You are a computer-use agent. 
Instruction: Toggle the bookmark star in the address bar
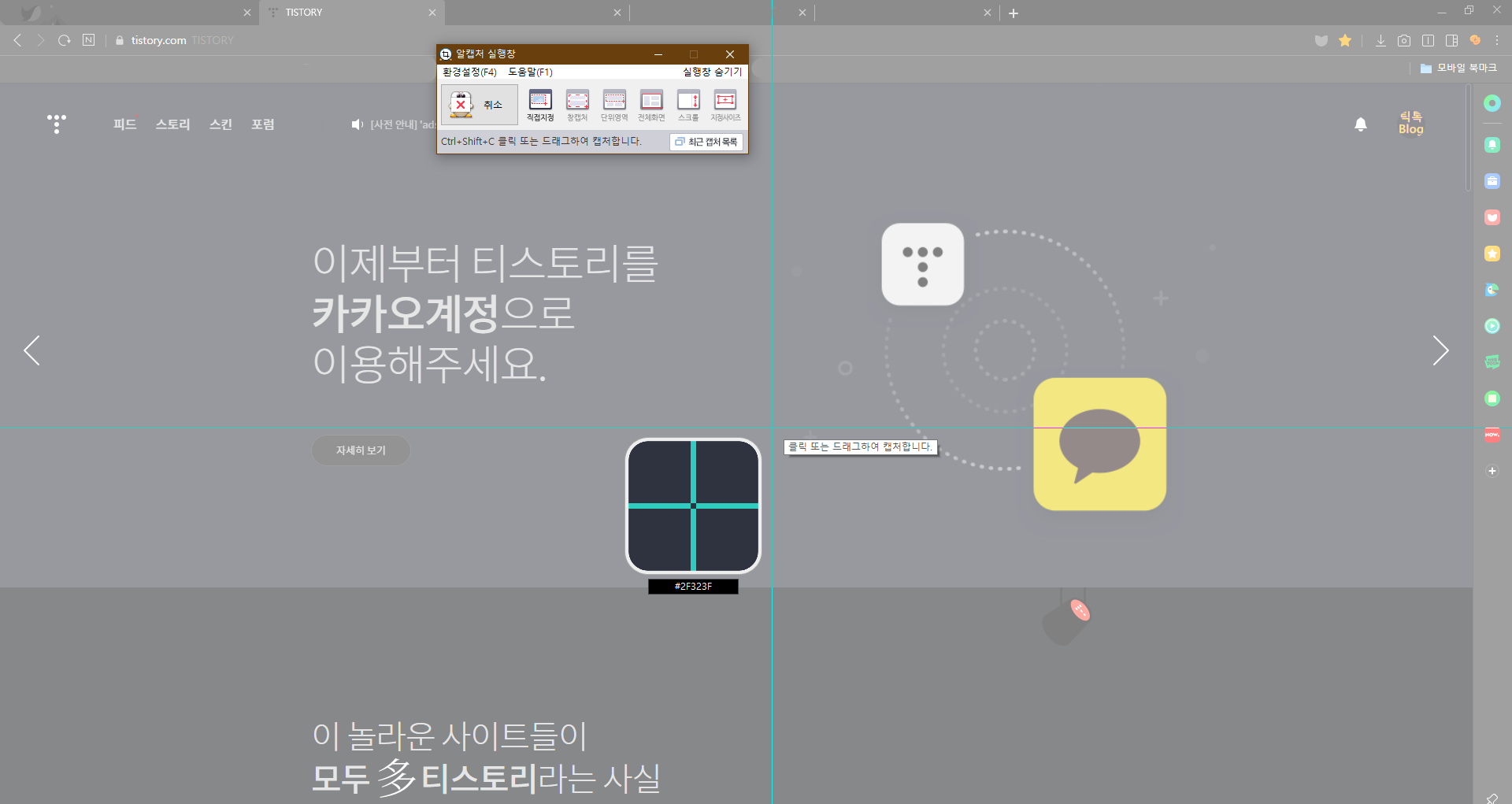[1345, 40]
